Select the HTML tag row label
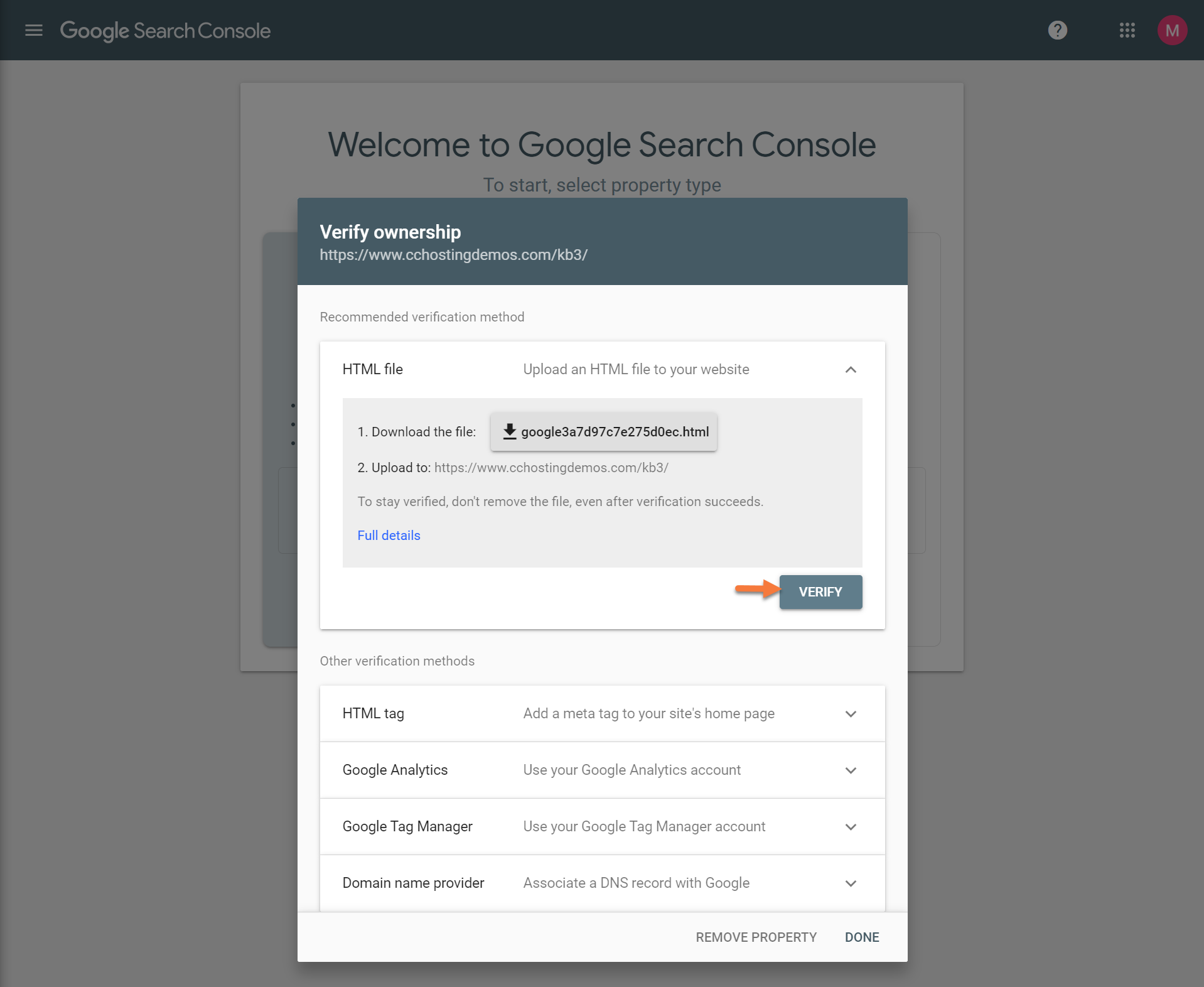This screenshot has height=987, width=1204. coord(373,714)
